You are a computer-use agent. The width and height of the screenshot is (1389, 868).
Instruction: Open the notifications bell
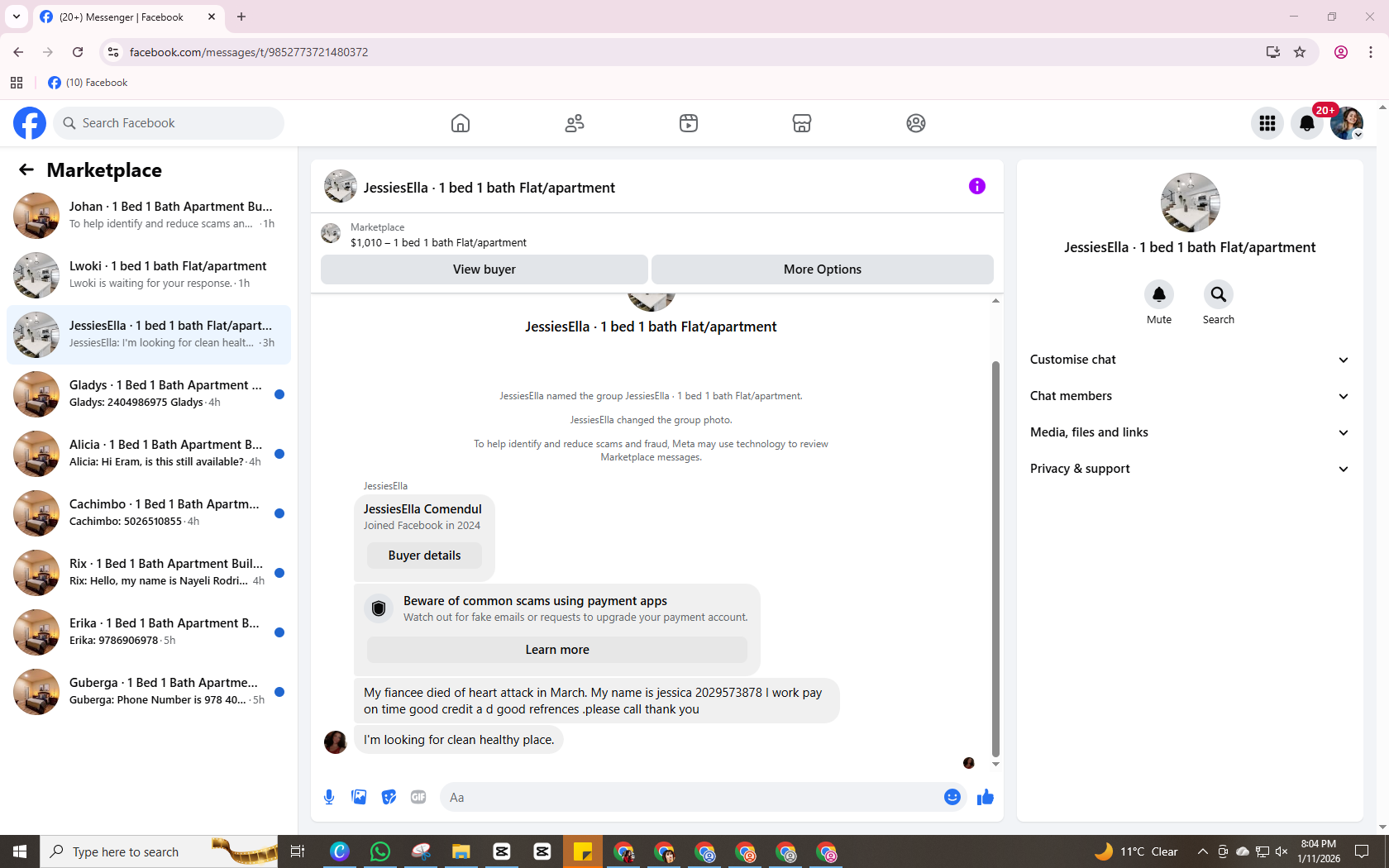[1307, 123]
